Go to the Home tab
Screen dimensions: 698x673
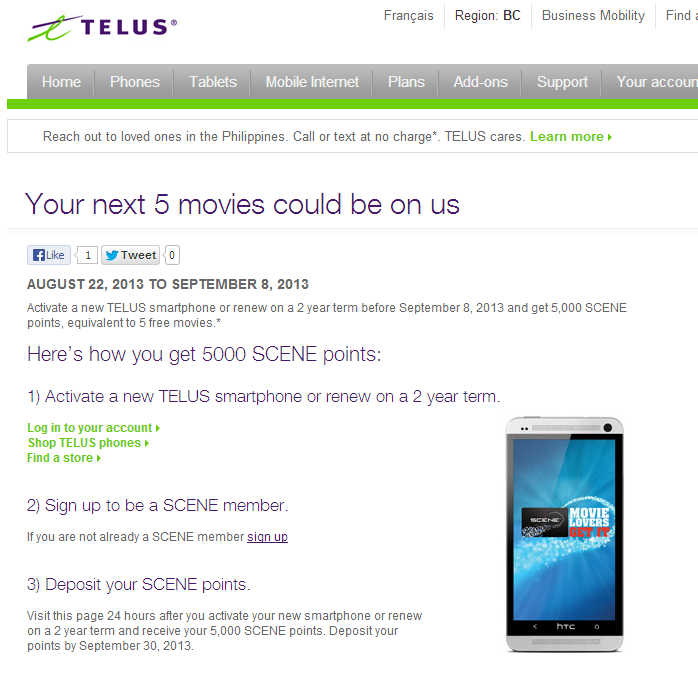coord(61,82)
